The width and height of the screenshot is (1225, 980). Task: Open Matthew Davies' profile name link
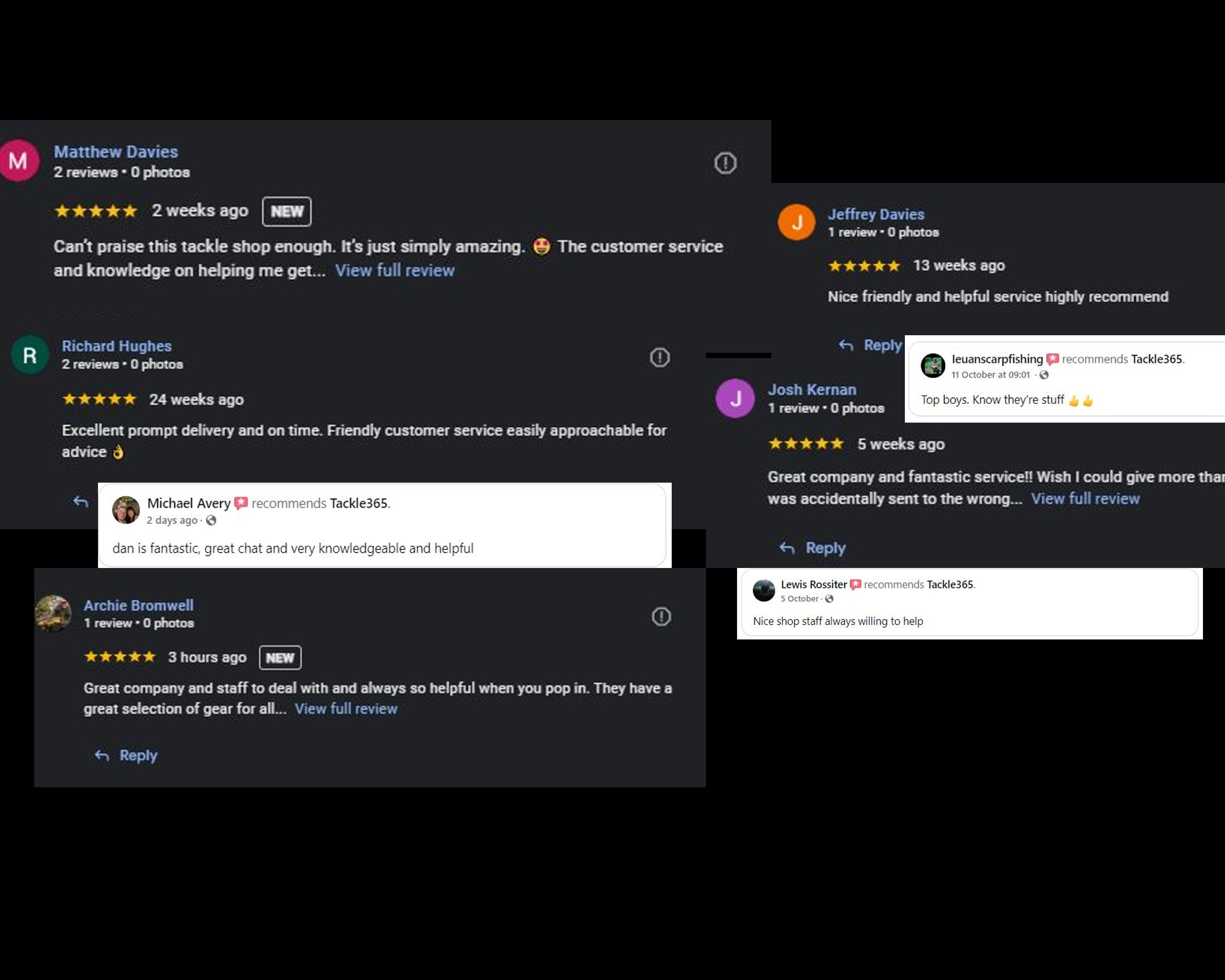116,151
